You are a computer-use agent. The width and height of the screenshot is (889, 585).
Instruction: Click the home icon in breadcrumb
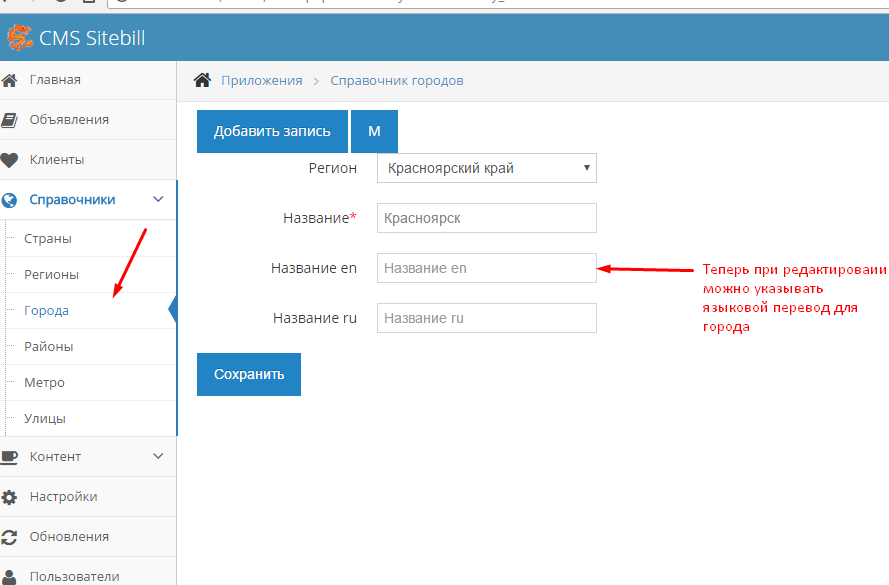202,80
